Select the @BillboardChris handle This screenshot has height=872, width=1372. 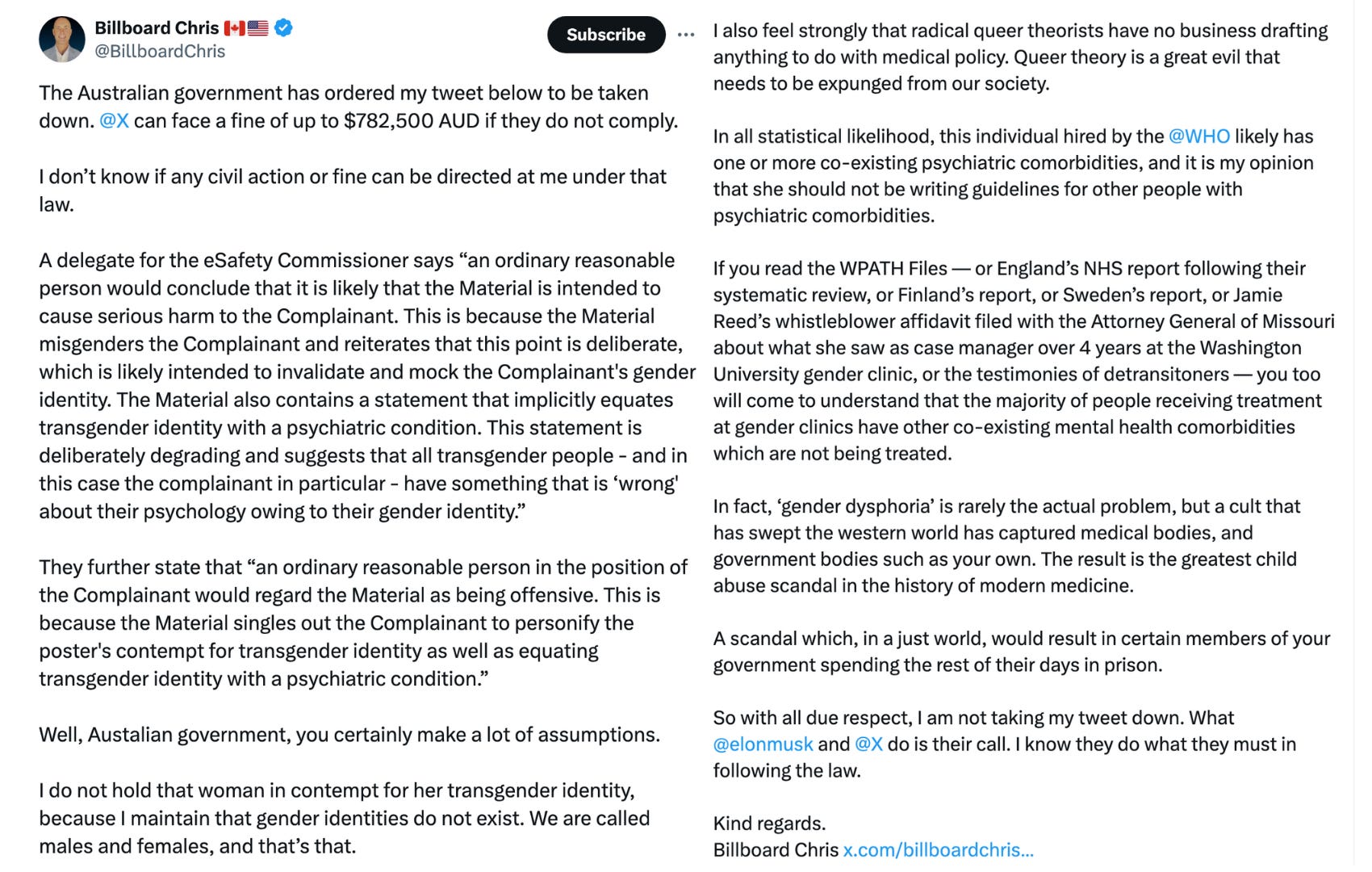point(160,52)
